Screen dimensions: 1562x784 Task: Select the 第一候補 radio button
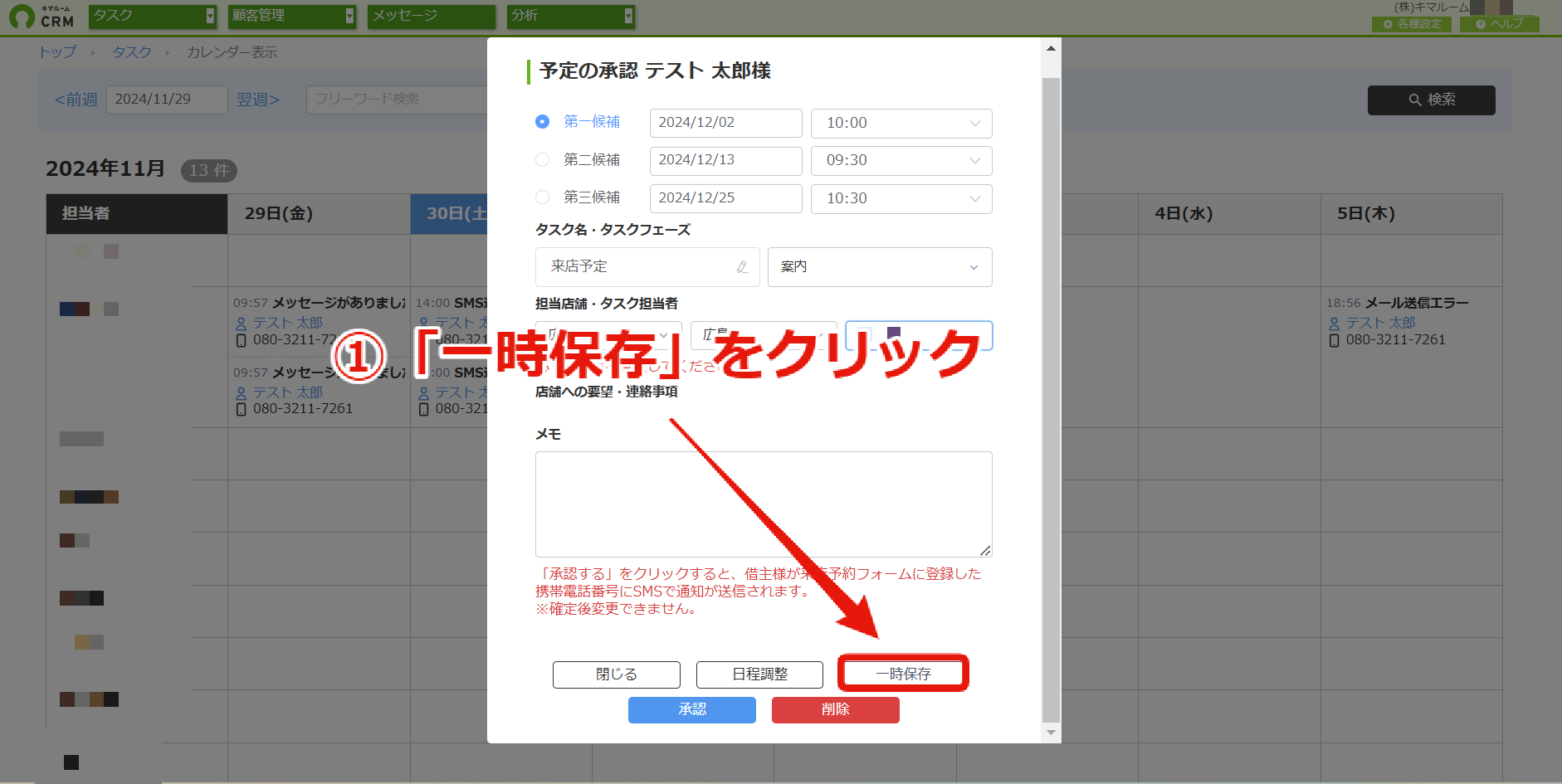(x=542, y=122)
